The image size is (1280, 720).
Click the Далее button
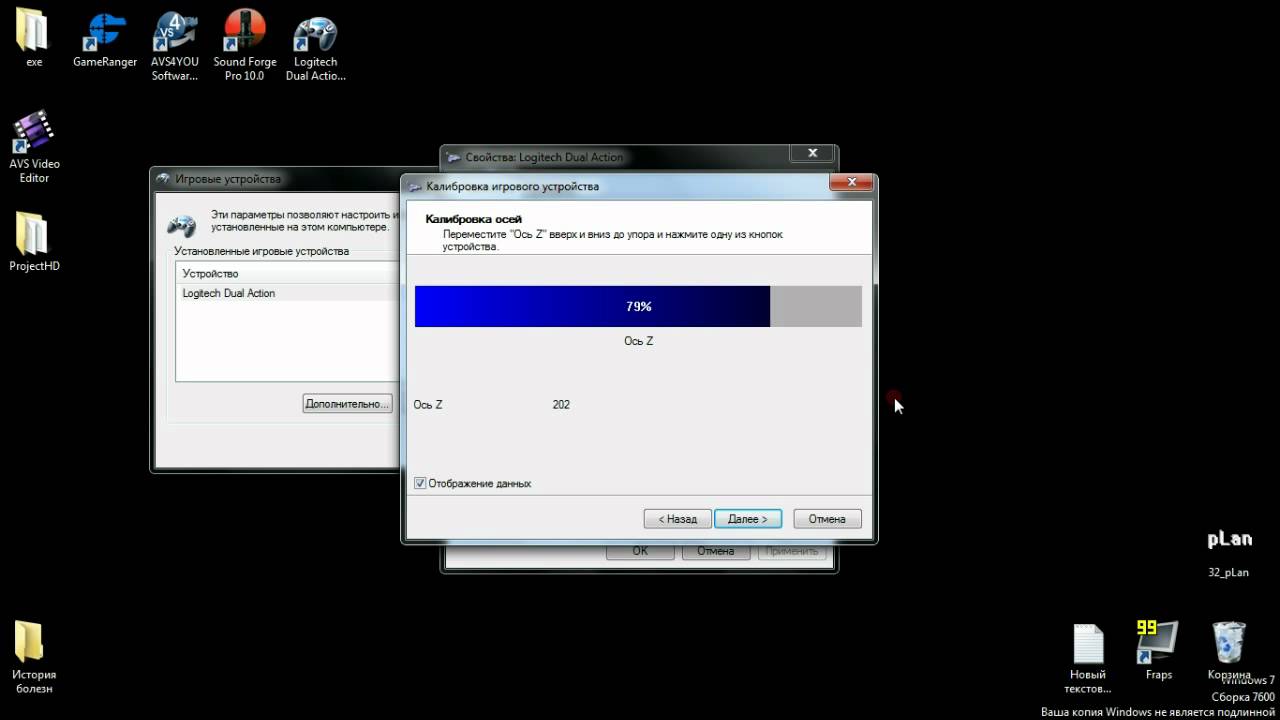(748, 519)
